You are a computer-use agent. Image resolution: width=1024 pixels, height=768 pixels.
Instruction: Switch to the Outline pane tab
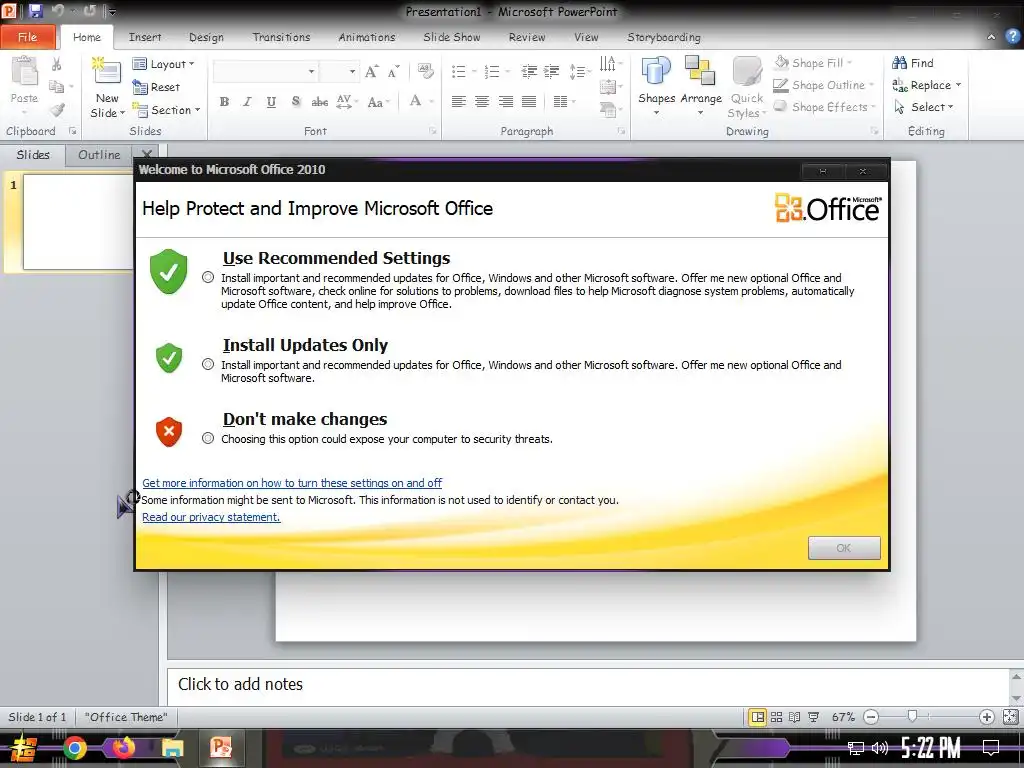[x=99, y=155]
